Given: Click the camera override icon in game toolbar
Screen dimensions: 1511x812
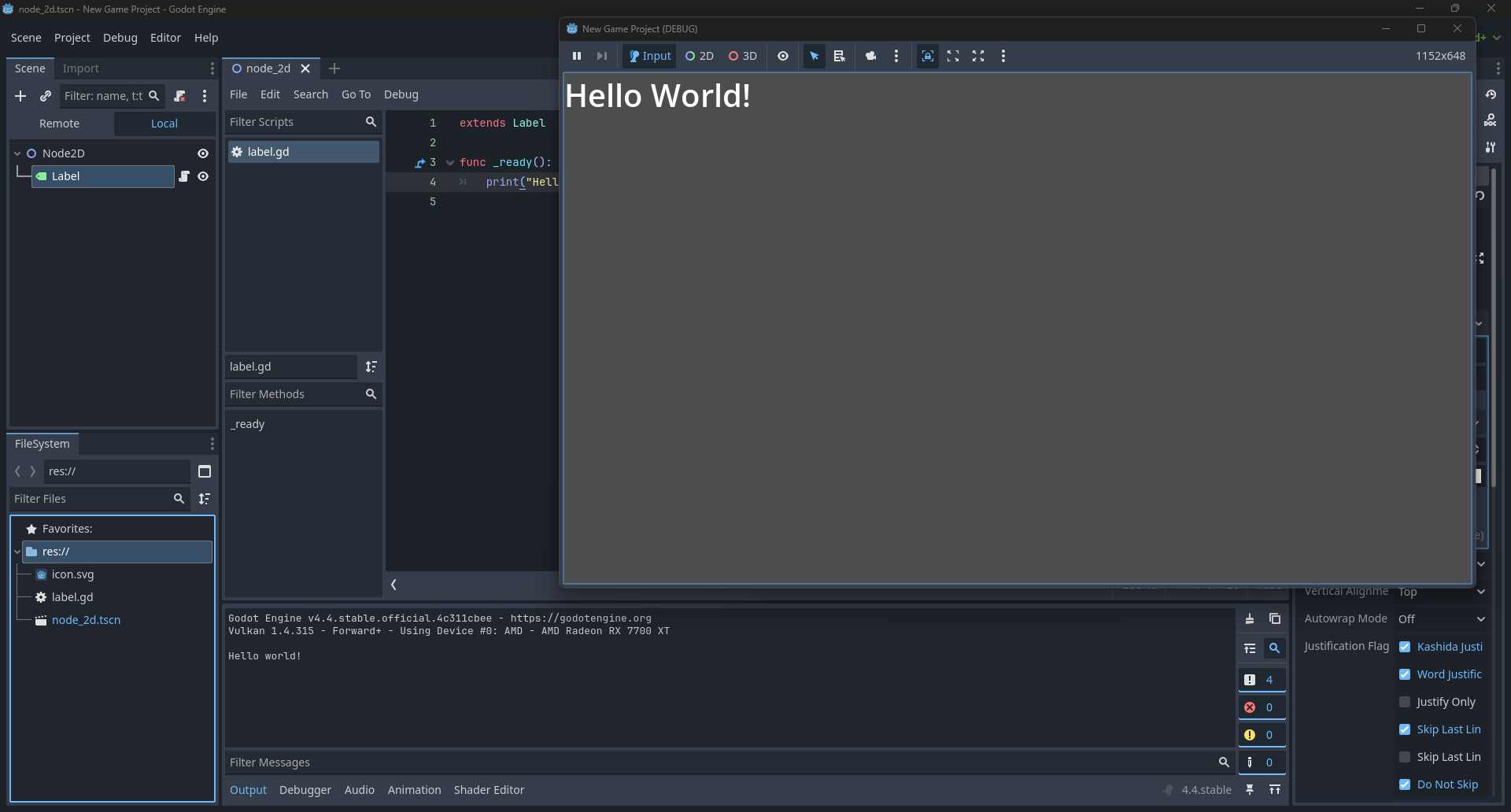Looking at the screenshot, I should (x=870, y=56).
